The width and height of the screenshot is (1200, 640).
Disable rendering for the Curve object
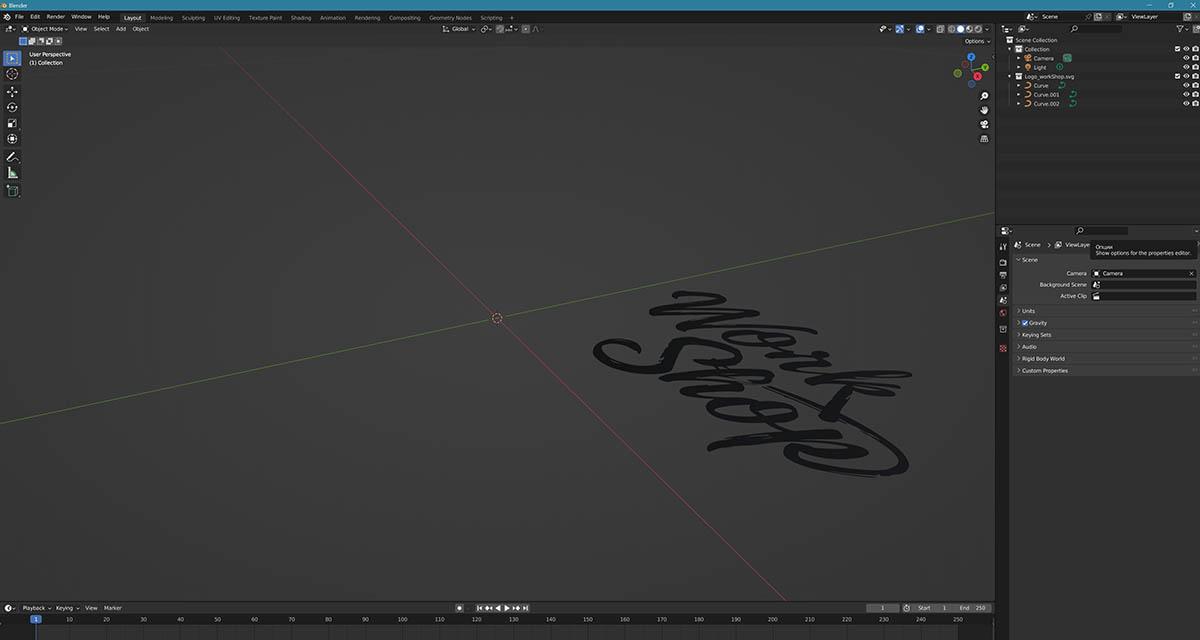1195,85
